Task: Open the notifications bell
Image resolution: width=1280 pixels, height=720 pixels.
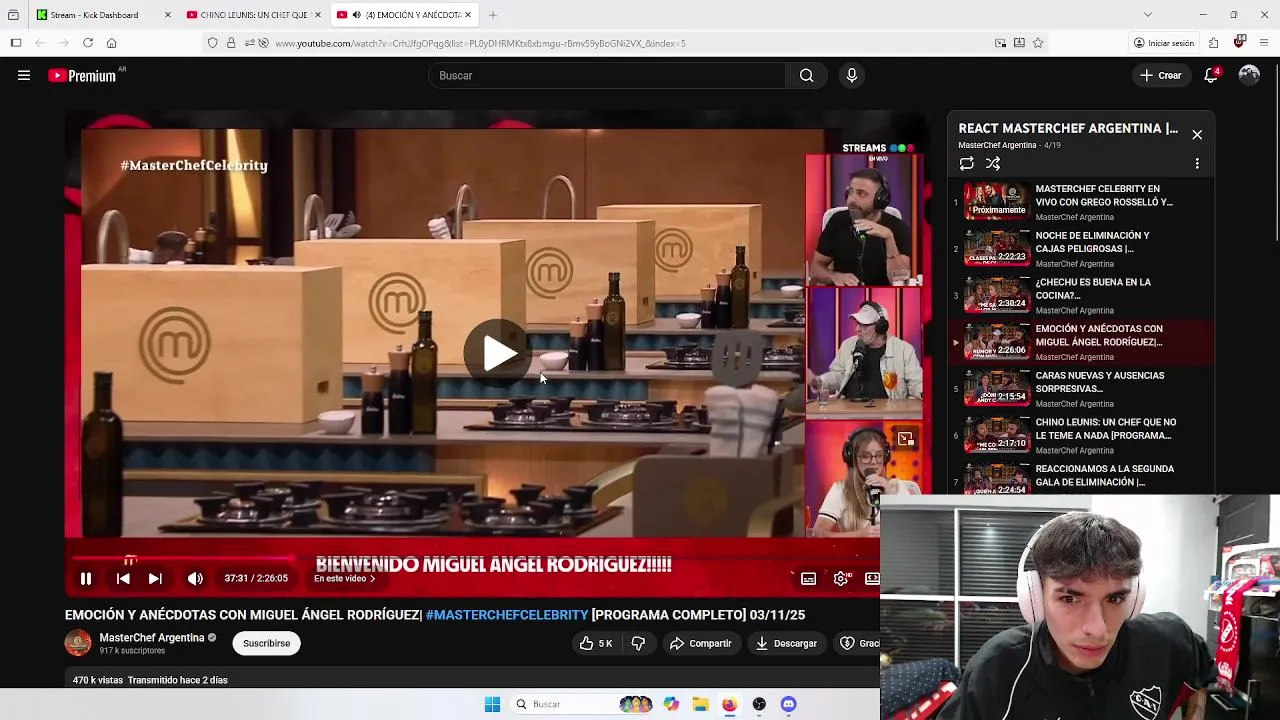Action: (x=1211, y=75)
